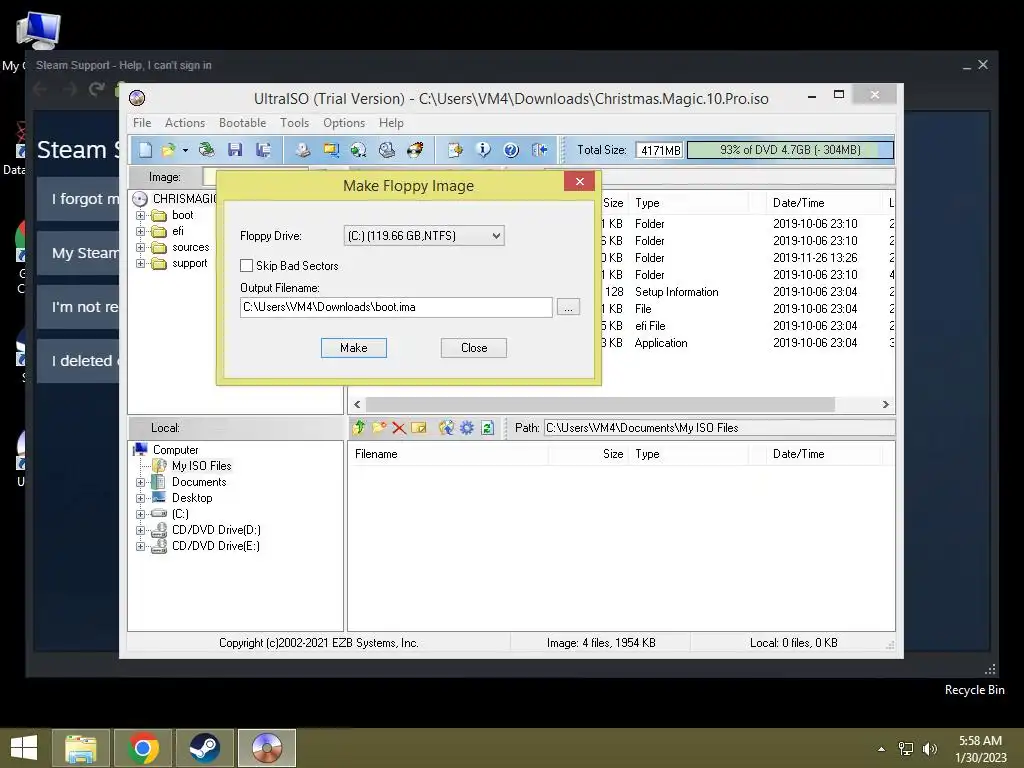Open the Actions menu

click(185, 123)
